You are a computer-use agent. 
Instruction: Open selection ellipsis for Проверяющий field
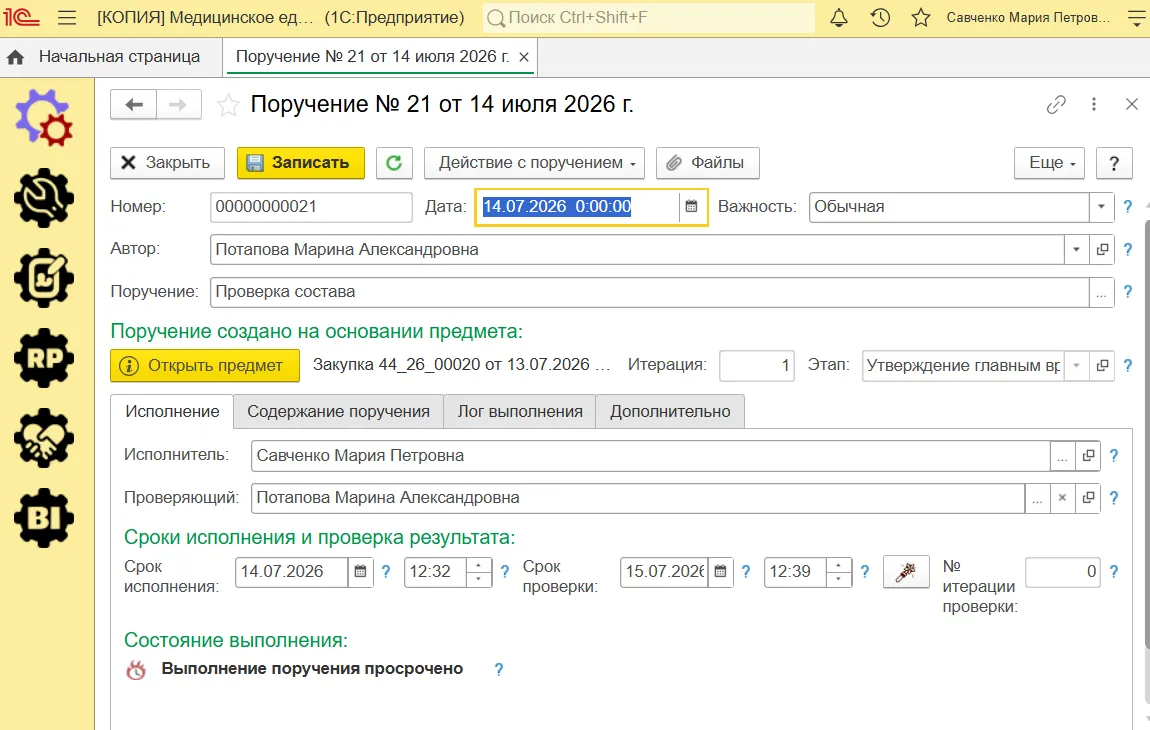point(1037,498)
